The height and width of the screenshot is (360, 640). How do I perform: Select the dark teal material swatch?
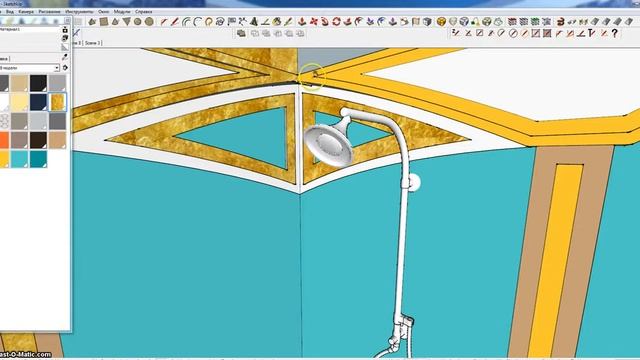click(x=38, y=159)
